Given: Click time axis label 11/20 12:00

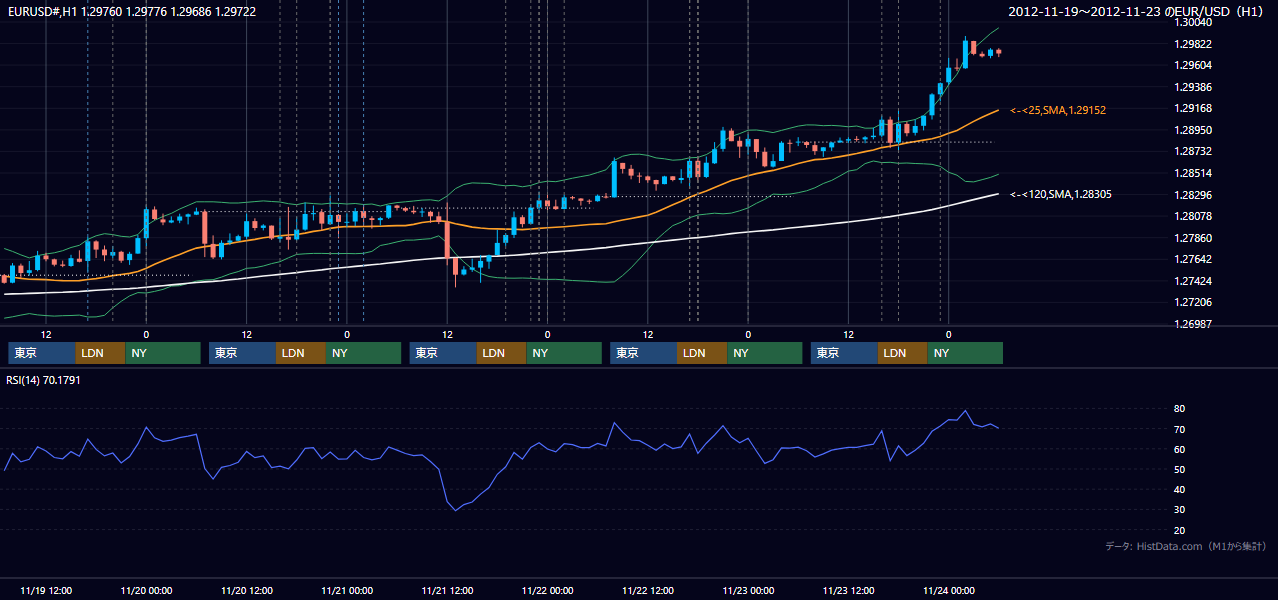Looking at the screenshot, I should [246, 590].
